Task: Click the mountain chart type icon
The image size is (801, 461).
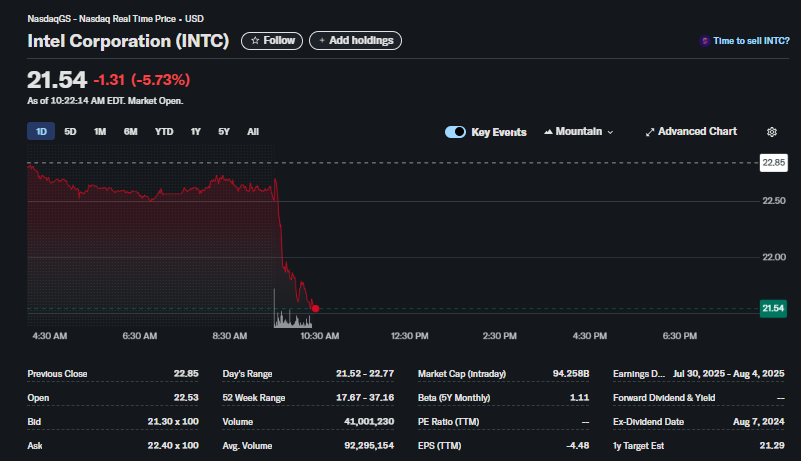Action: (548, 132)
